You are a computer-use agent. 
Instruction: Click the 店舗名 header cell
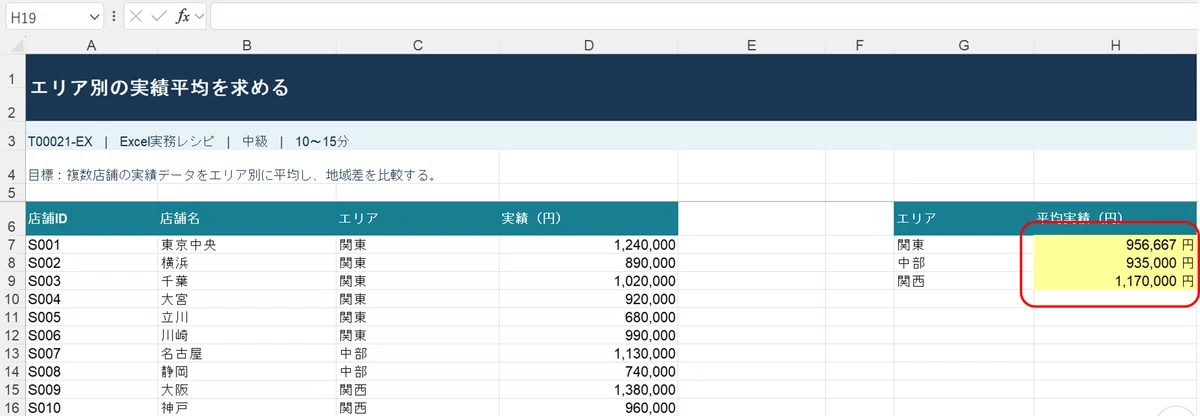pos(247,219)
